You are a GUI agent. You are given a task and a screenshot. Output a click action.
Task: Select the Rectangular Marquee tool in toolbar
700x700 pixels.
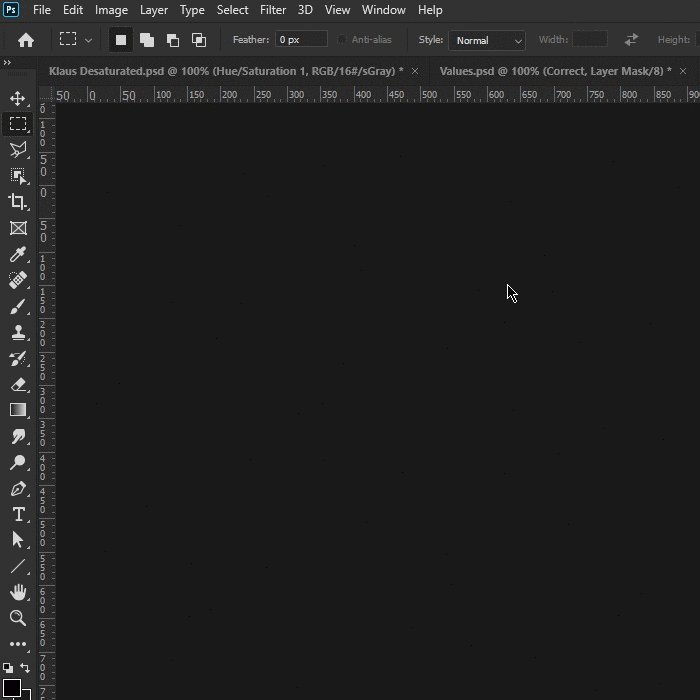[18, 124]
